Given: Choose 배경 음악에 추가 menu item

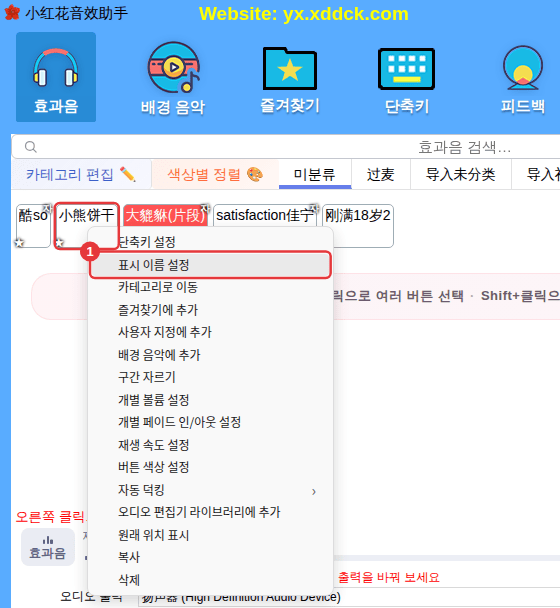Looking at the screenshot, I should [x=210, y=355].
